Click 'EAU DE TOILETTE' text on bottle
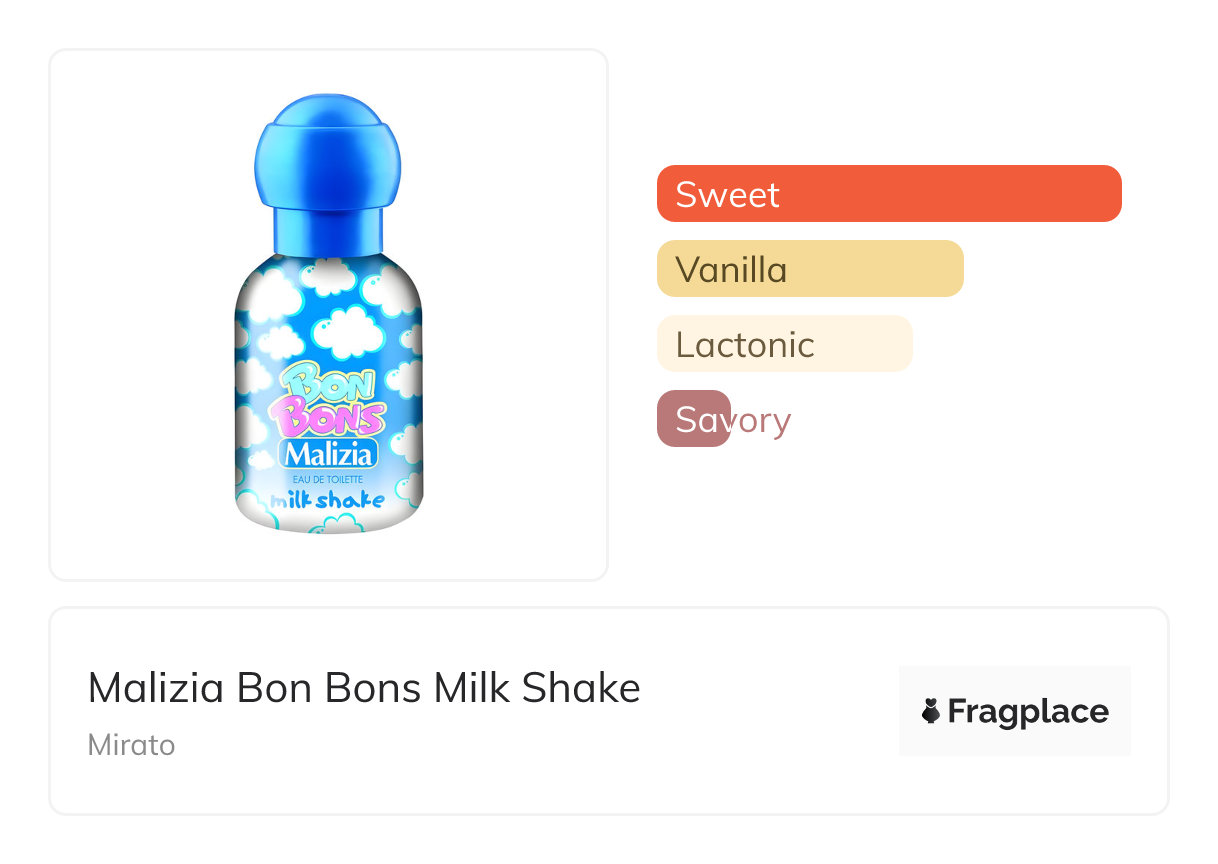This screenshot has width=1218, height=864. pyautogui.click(x=328, y=480)
